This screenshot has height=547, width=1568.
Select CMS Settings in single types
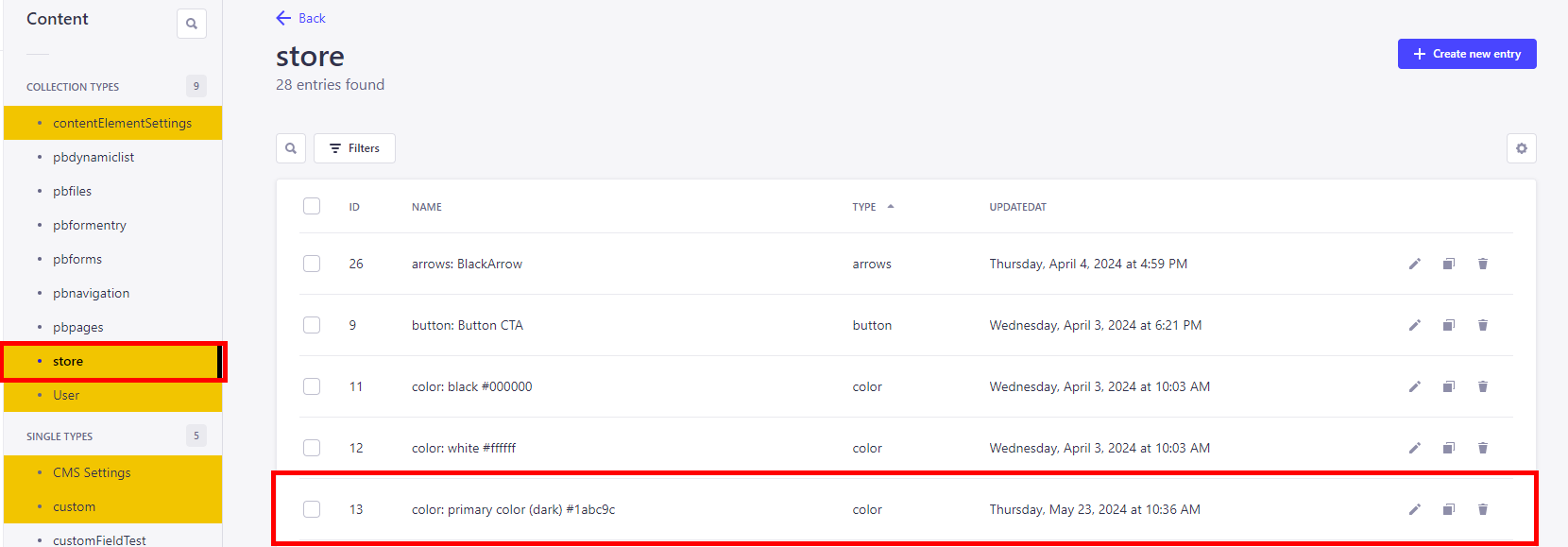[92, 472]
